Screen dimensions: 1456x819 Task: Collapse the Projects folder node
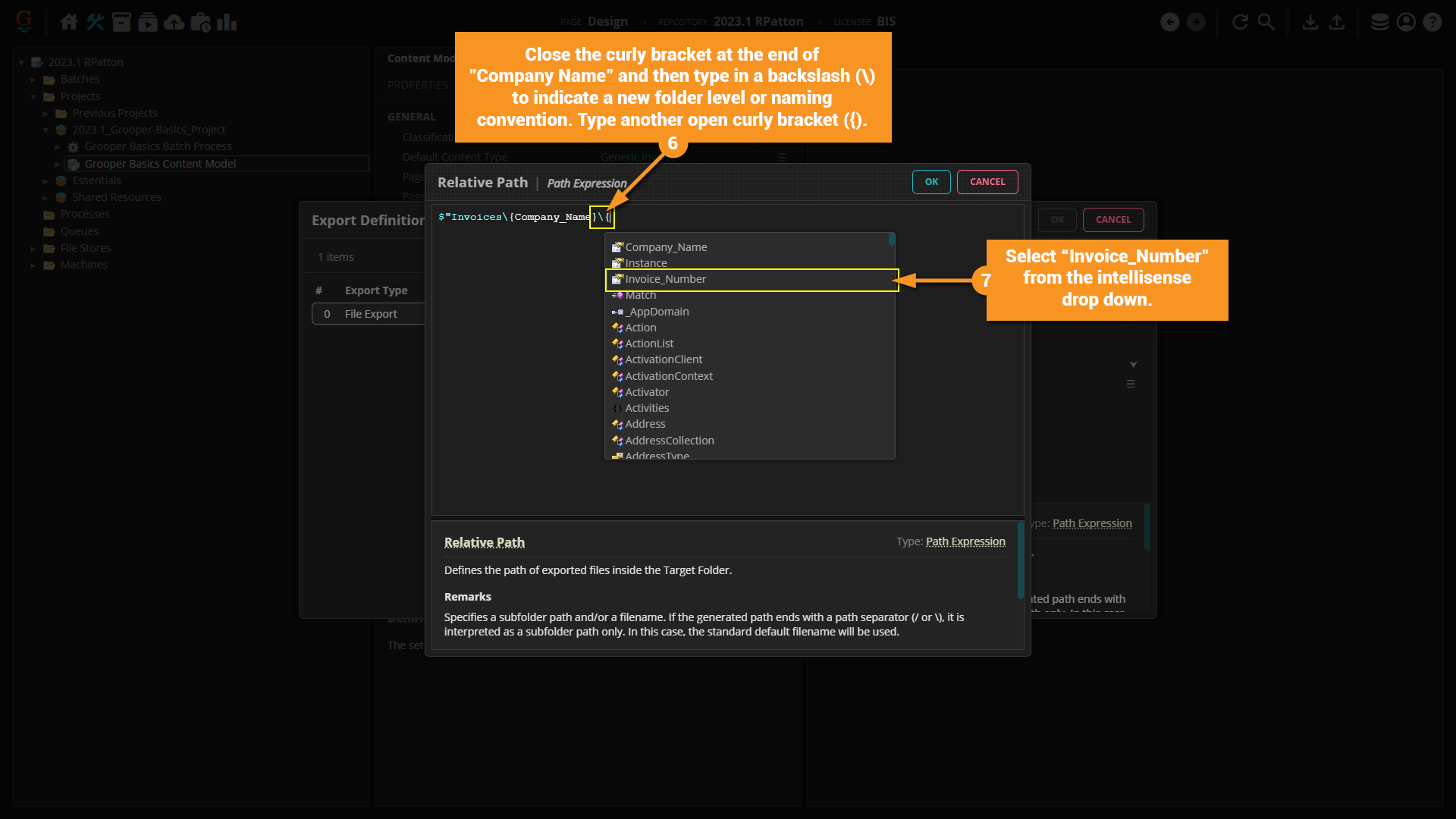pyautogui.click(x=33, y=97)
